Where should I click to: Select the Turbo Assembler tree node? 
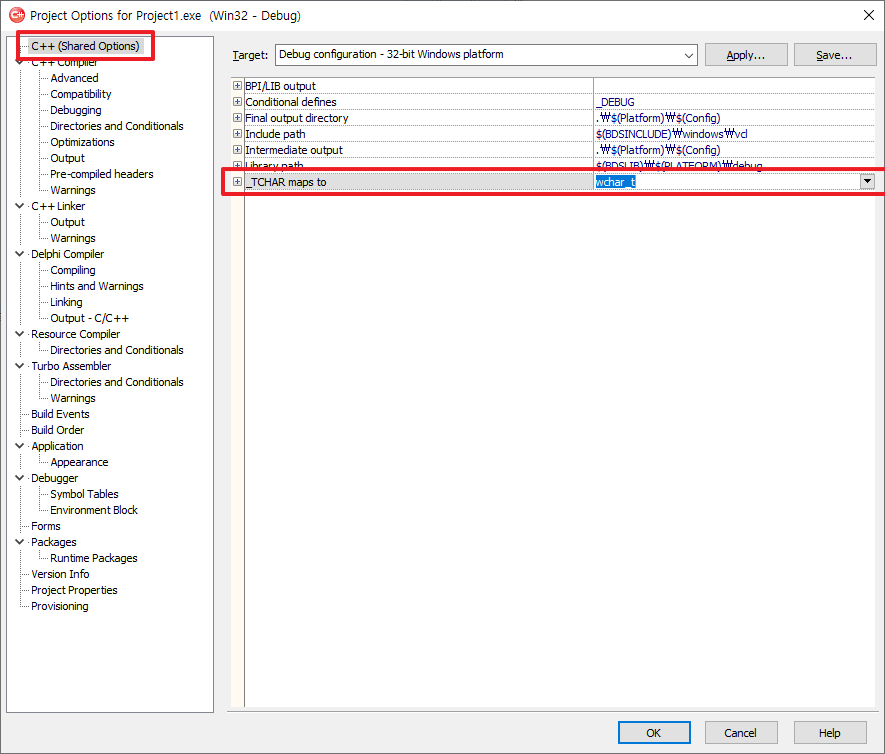[71, 366]
